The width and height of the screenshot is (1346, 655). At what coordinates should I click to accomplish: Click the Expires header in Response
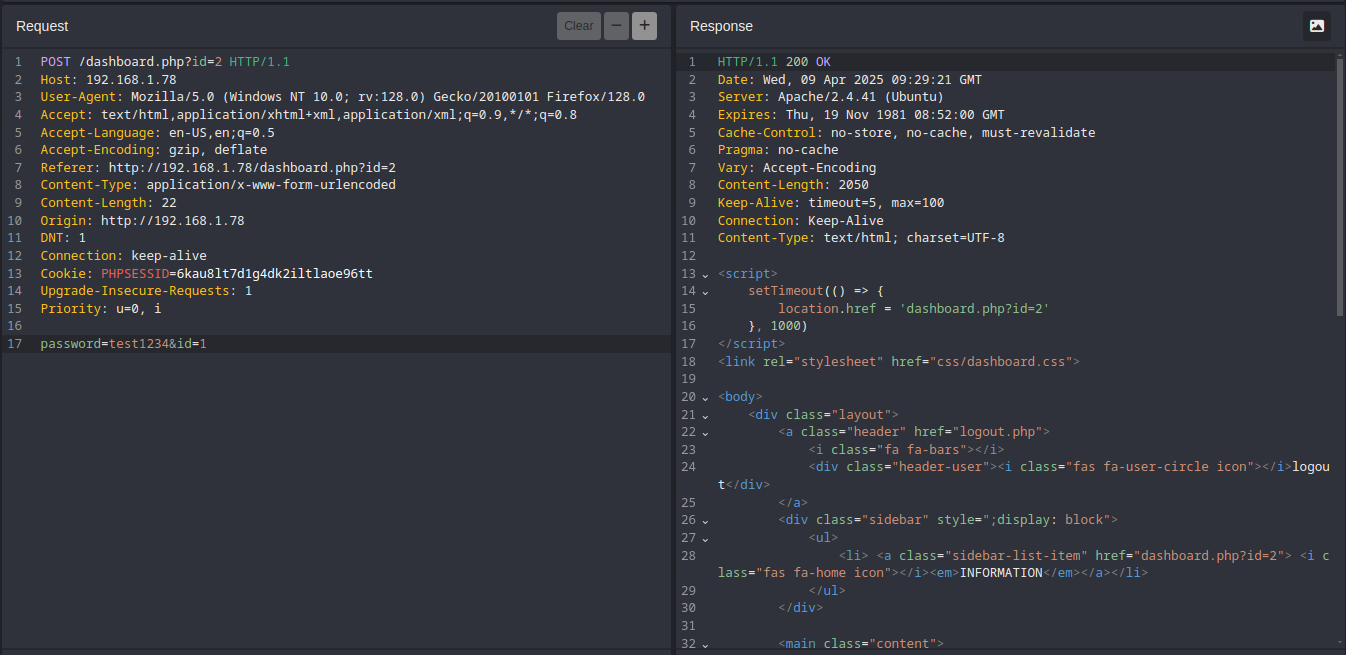[861, 115]
